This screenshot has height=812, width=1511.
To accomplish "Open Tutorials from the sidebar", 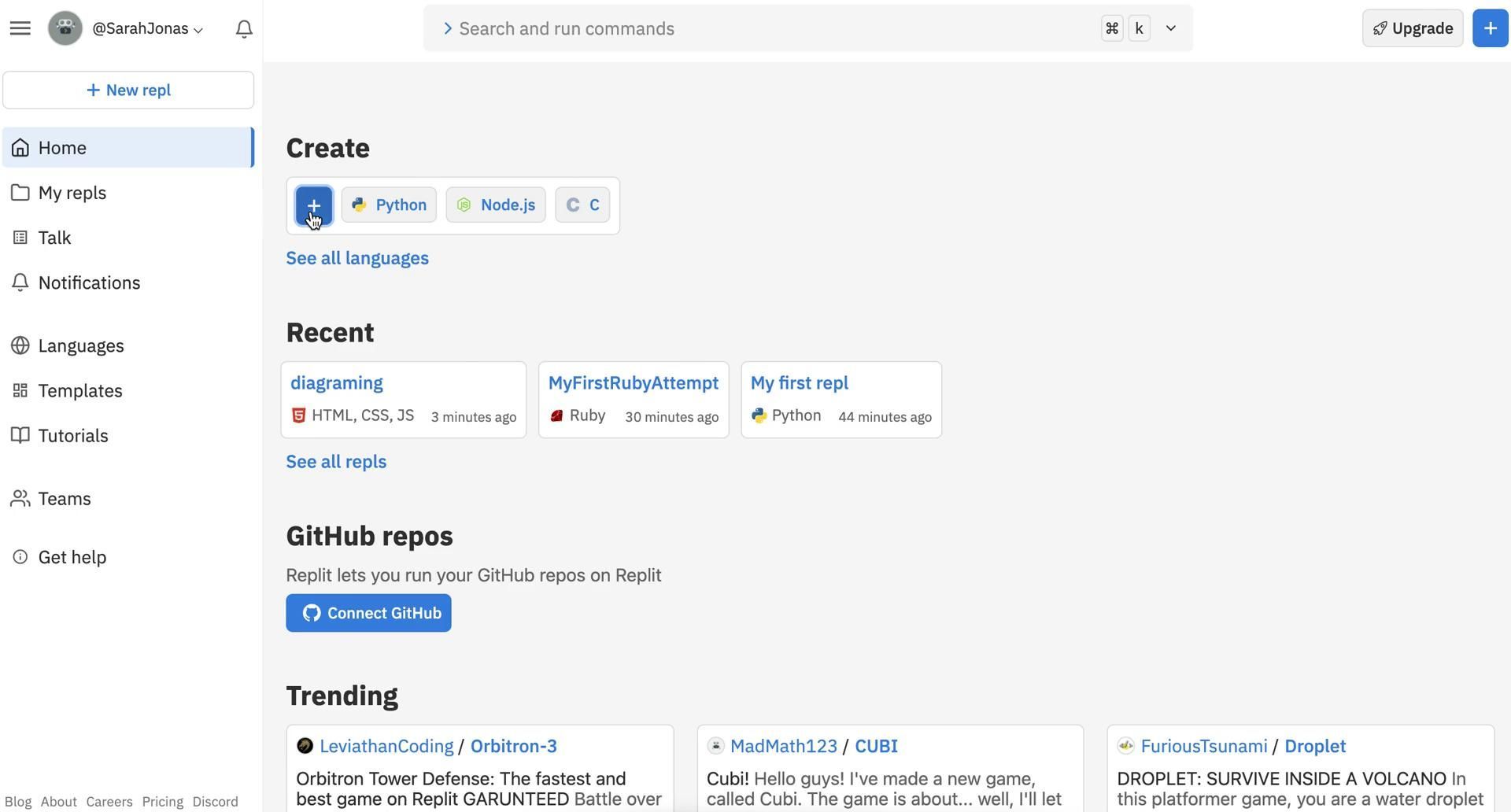I will (x=72, y=436).
